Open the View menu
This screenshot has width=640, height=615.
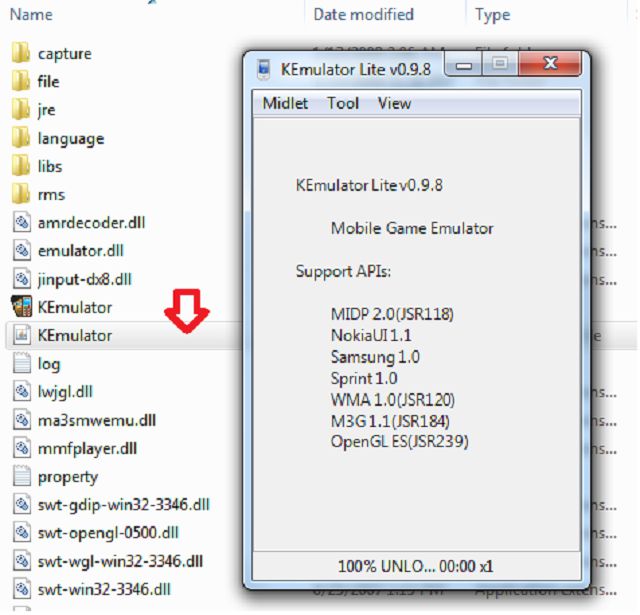click(394, 103)
